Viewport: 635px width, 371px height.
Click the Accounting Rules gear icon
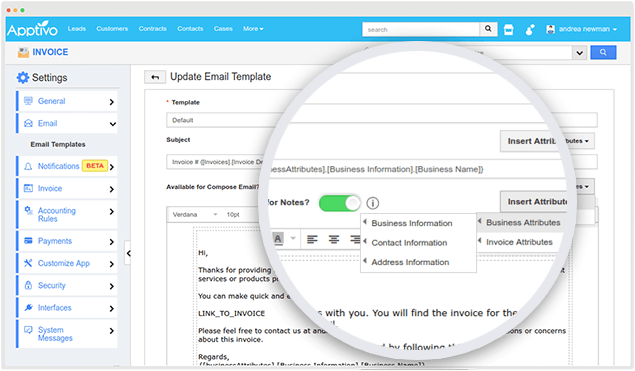[x=28, y=210]
